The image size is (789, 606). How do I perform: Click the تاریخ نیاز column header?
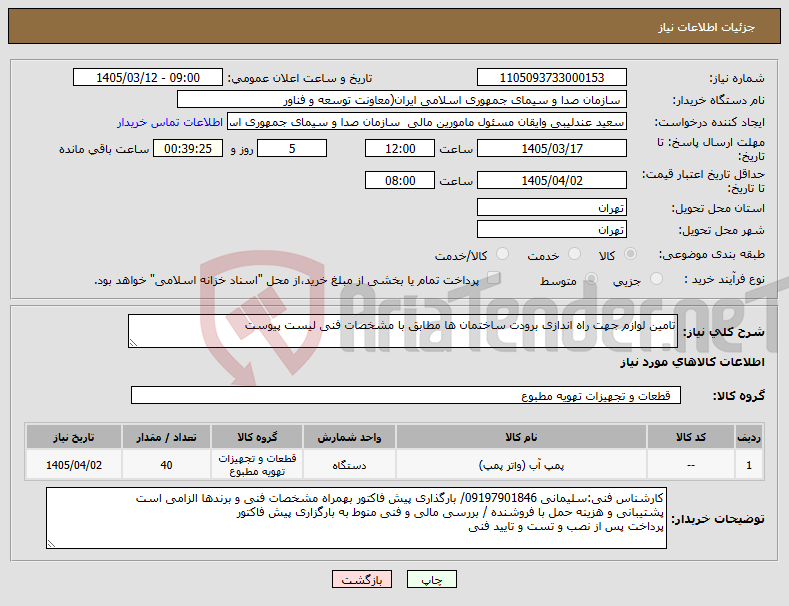(74, 437)
